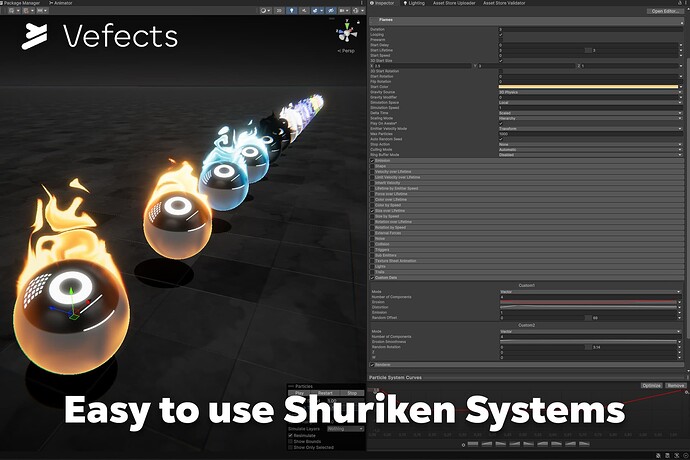The height and width of the screenshot is (460, 690).
Task: Click the Open Editor button
Action: [665, 11]
